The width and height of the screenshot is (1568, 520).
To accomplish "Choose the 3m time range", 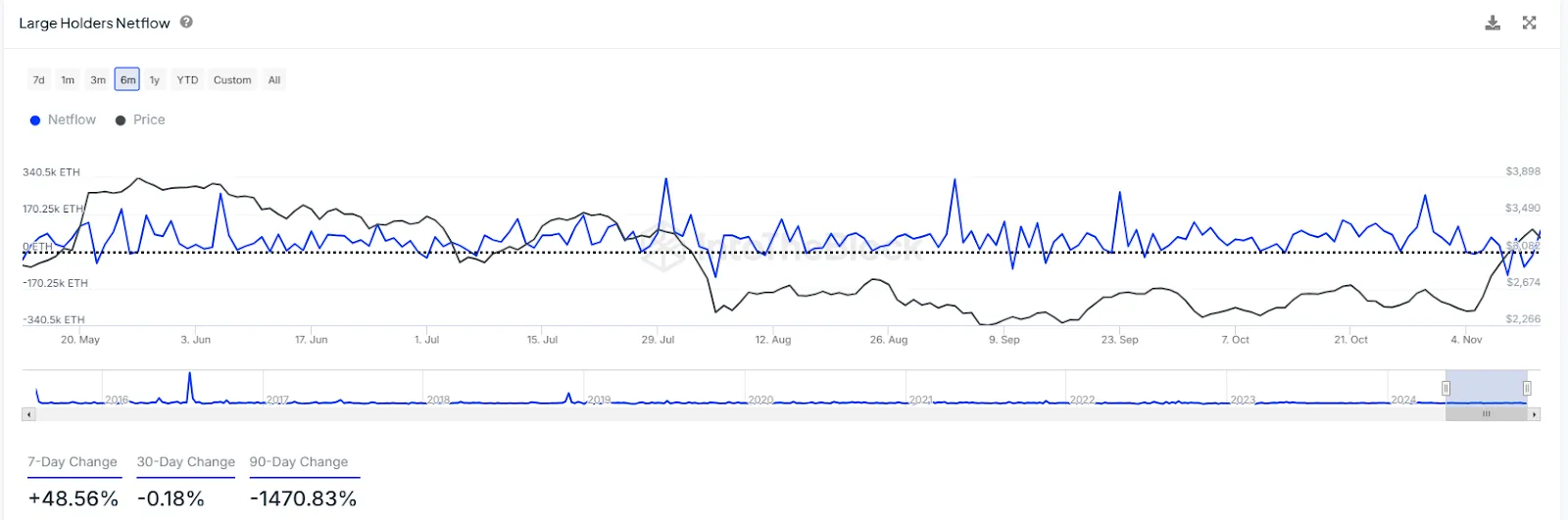I will [x=98, y=80].
